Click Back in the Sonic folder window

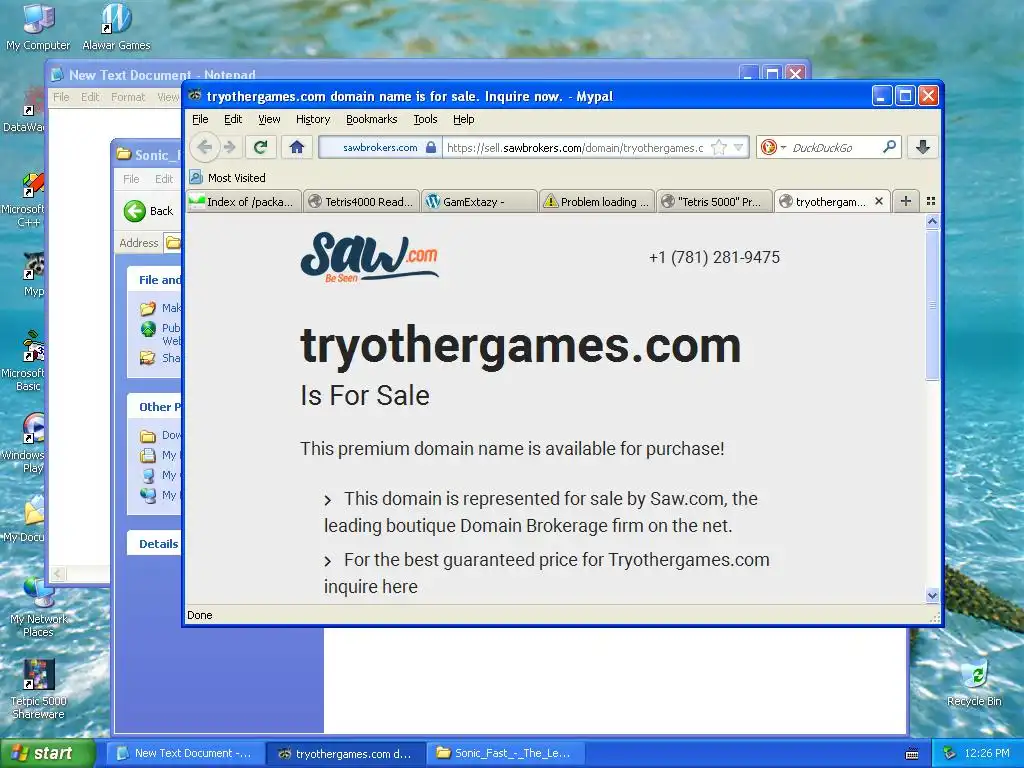point(149,211)
